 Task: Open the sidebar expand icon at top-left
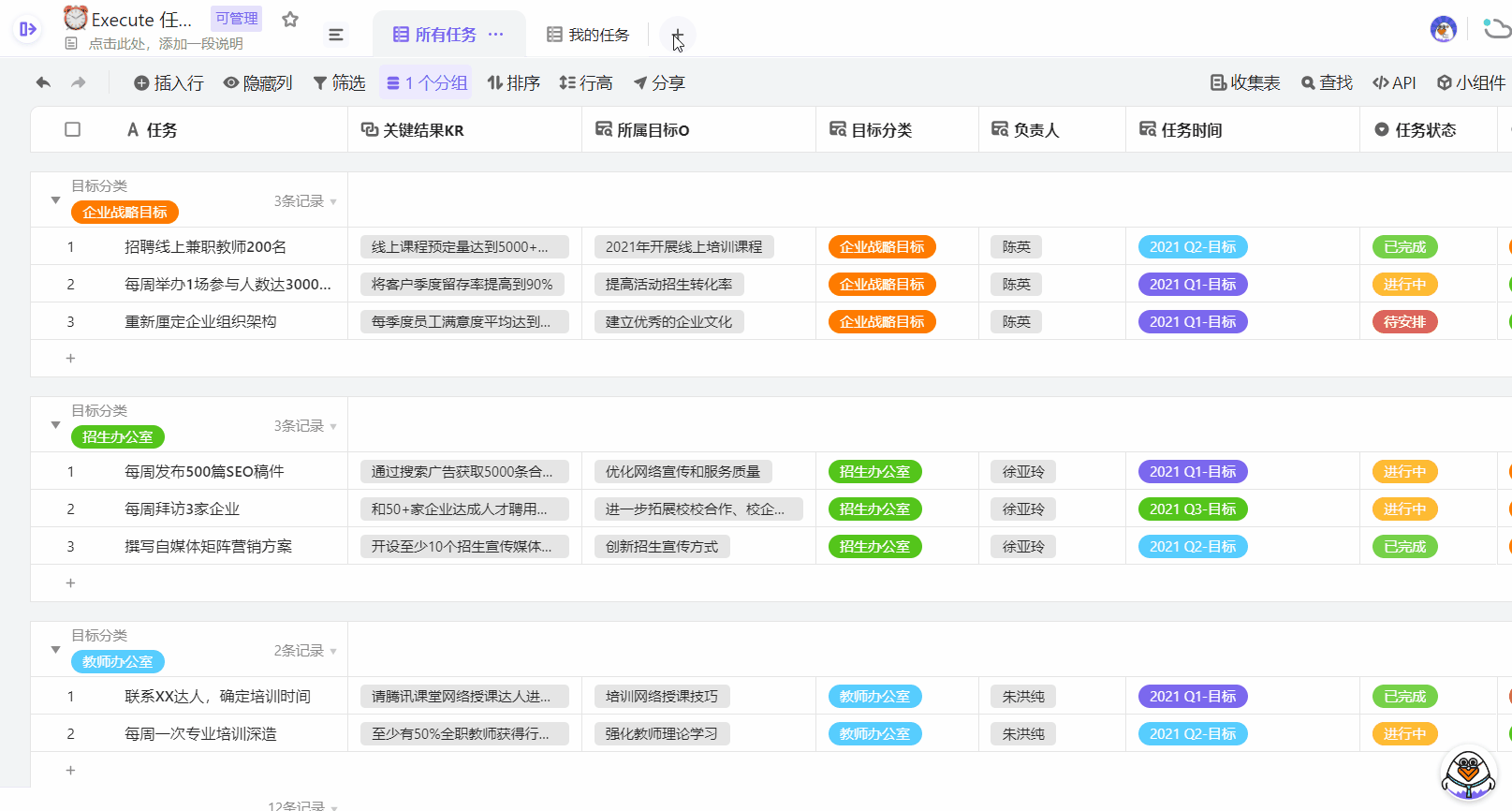click(x=27, y=30)
